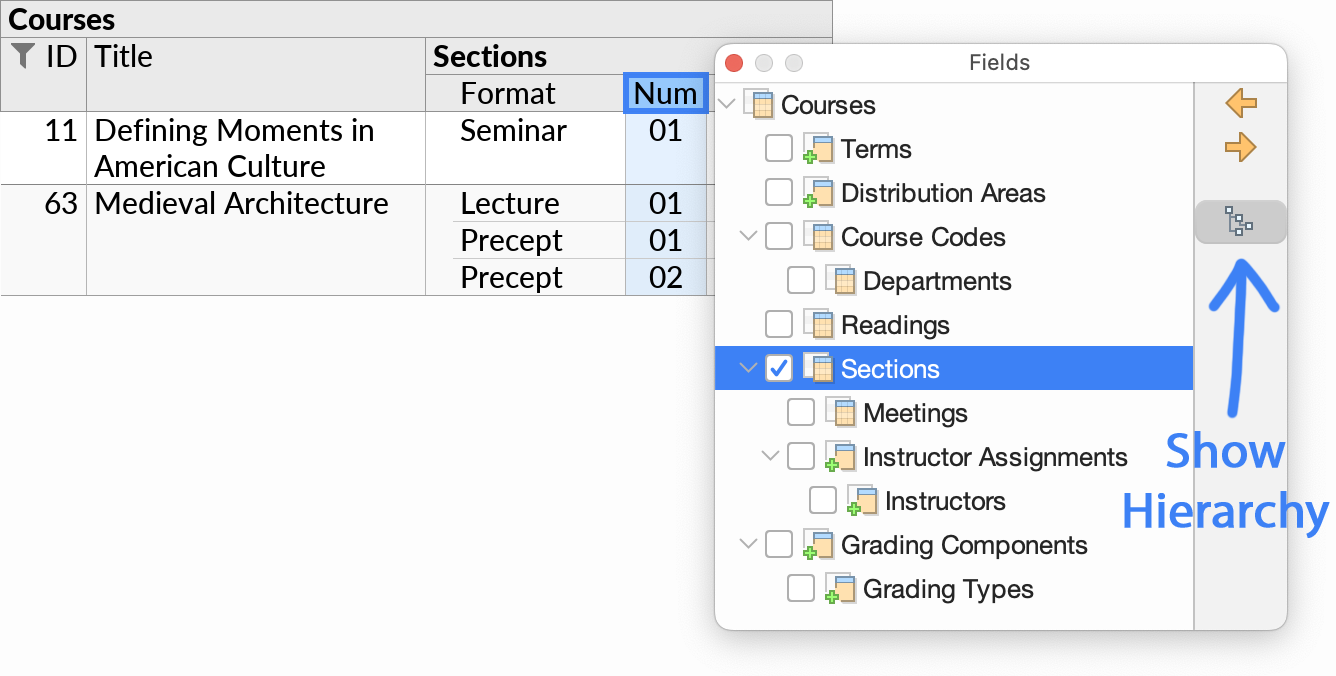The image size is (1336, 676).
Task: Click the right-pointing orange arrow icon
Action: (1240, 147)
